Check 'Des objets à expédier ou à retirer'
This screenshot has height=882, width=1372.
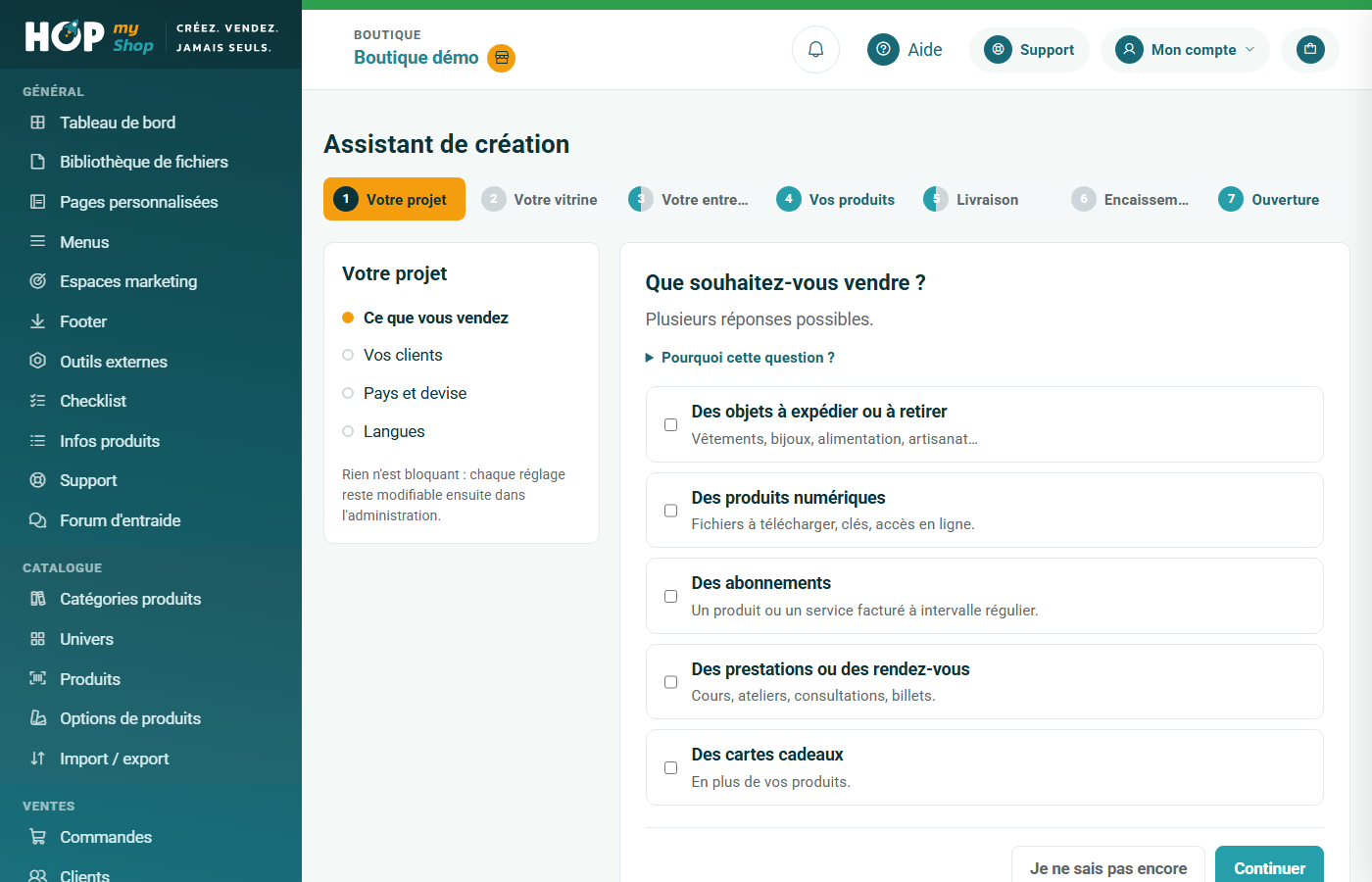click(670, 424)
